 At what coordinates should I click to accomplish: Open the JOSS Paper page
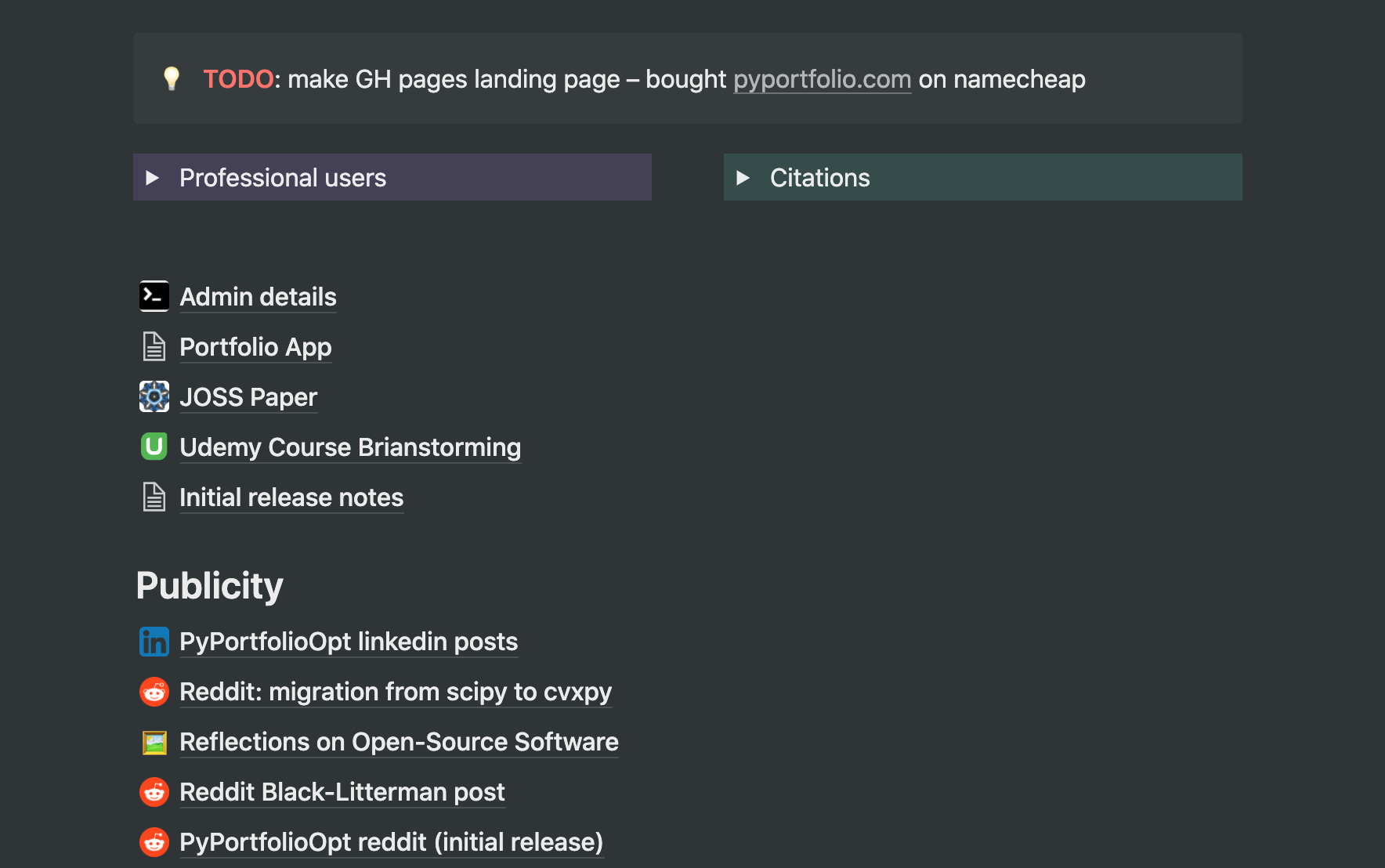[248, 397]
